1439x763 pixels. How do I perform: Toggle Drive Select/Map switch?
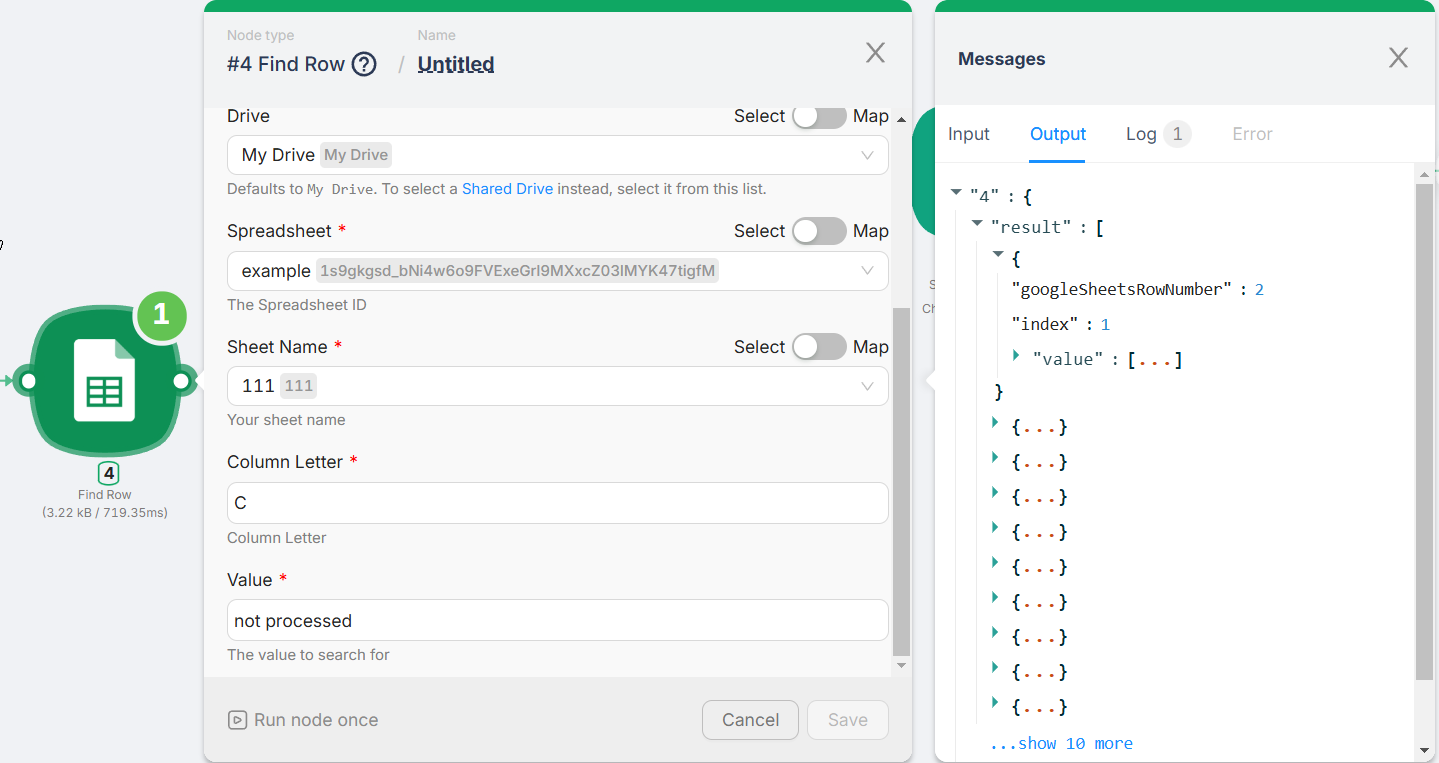819,116
